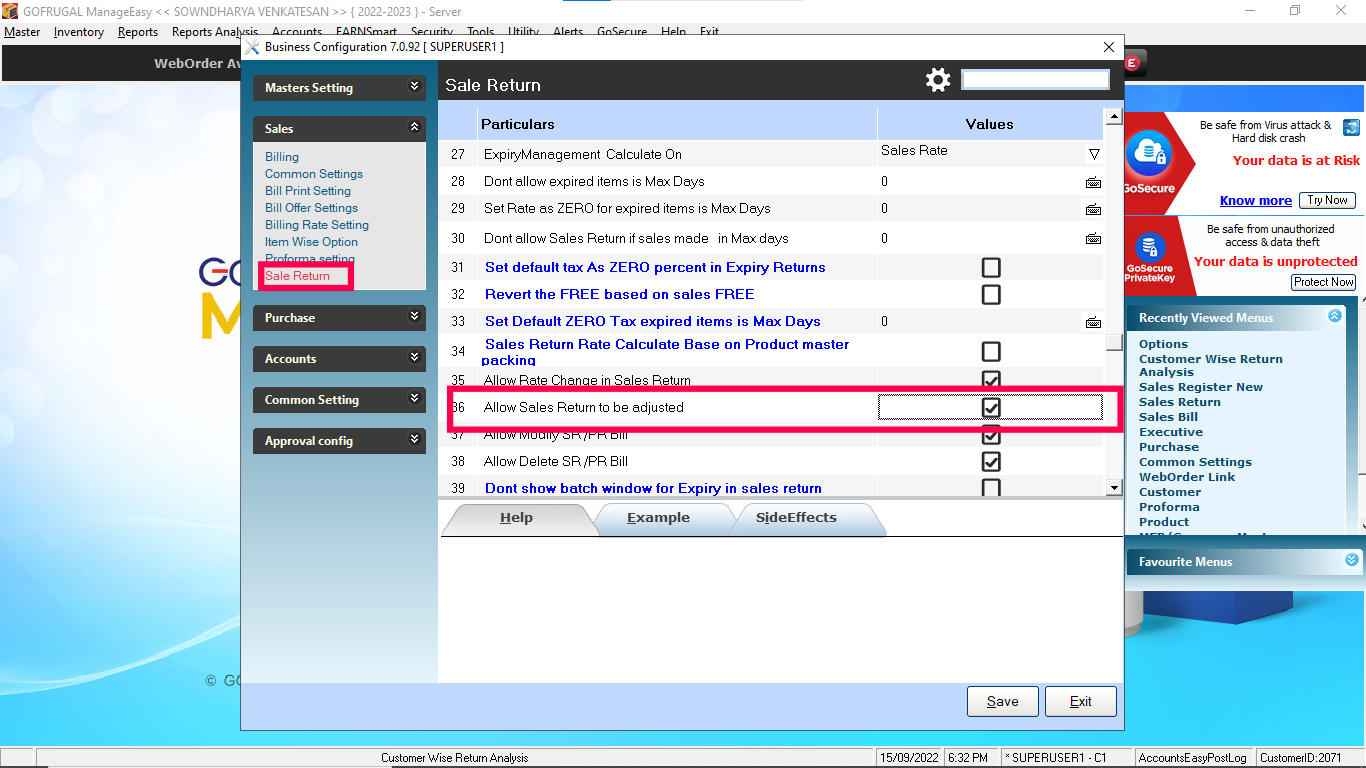The width and height of the screenshot is (1366, 768).
Task: Click the GoSecure cloud backup icon
Action: click(x=1149, y=155)
